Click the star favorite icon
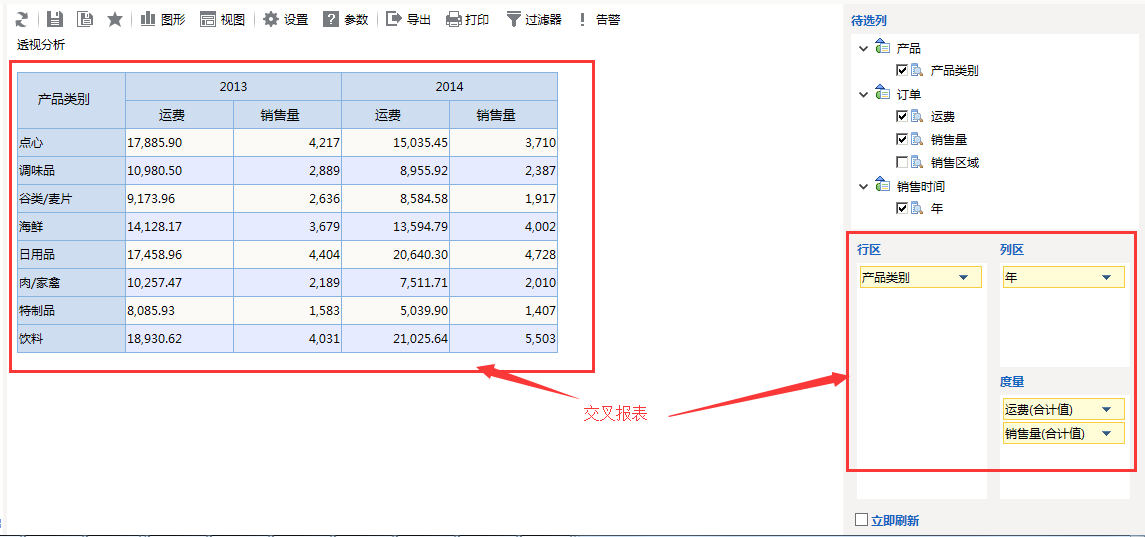 tap(115, 20)
